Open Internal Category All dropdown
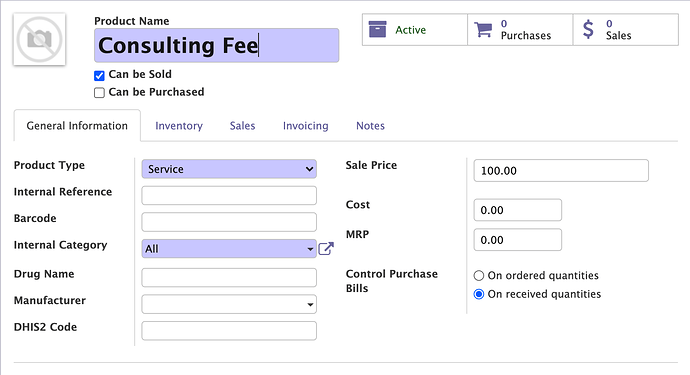The height and width of the screenshot is (375, 690). (229, 249)
